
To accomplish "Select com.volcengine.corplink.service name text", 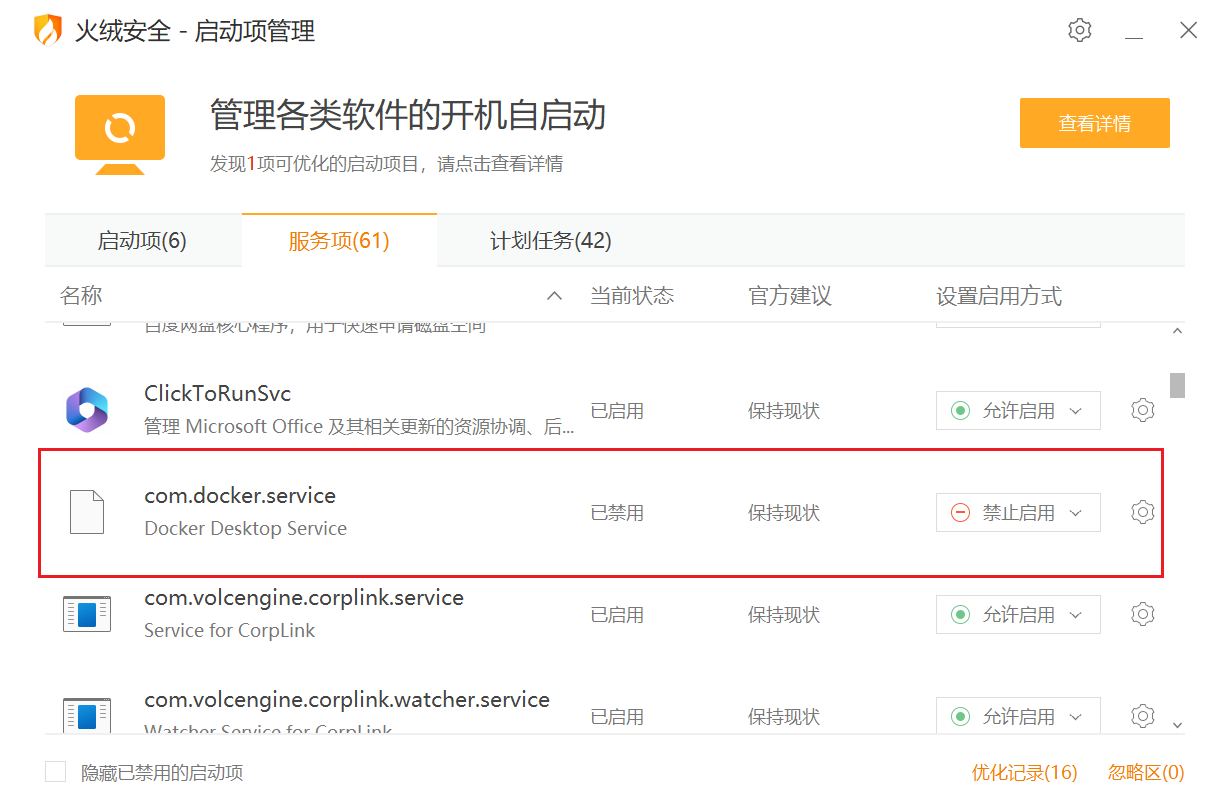I will (304, 598).
